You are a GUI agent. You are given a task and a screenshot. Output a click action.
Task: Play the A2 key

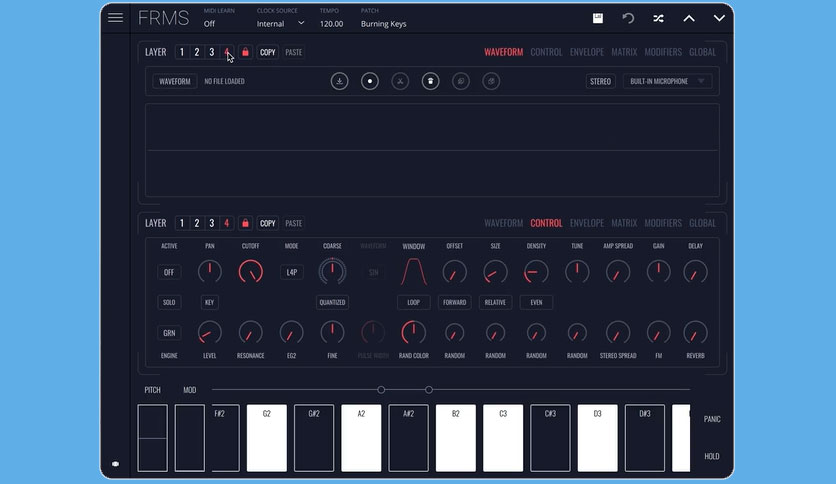(x=361, y=438)
